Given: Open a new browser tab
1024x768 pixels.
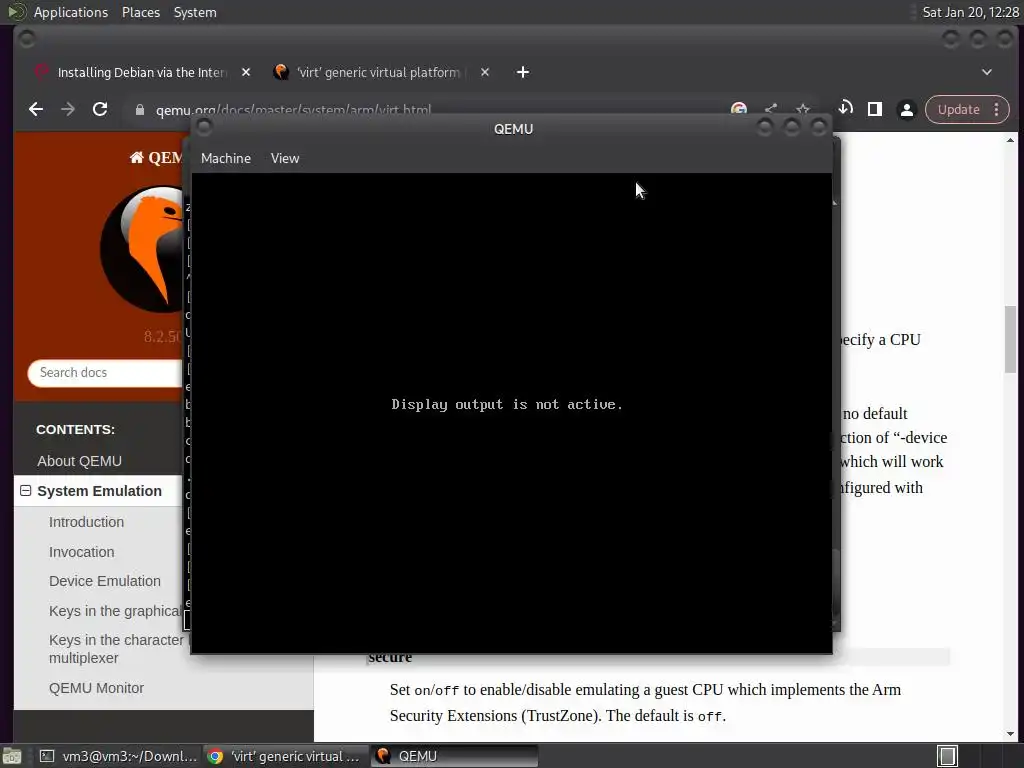Looking at the screenshot, I should (x=522, y=72).
